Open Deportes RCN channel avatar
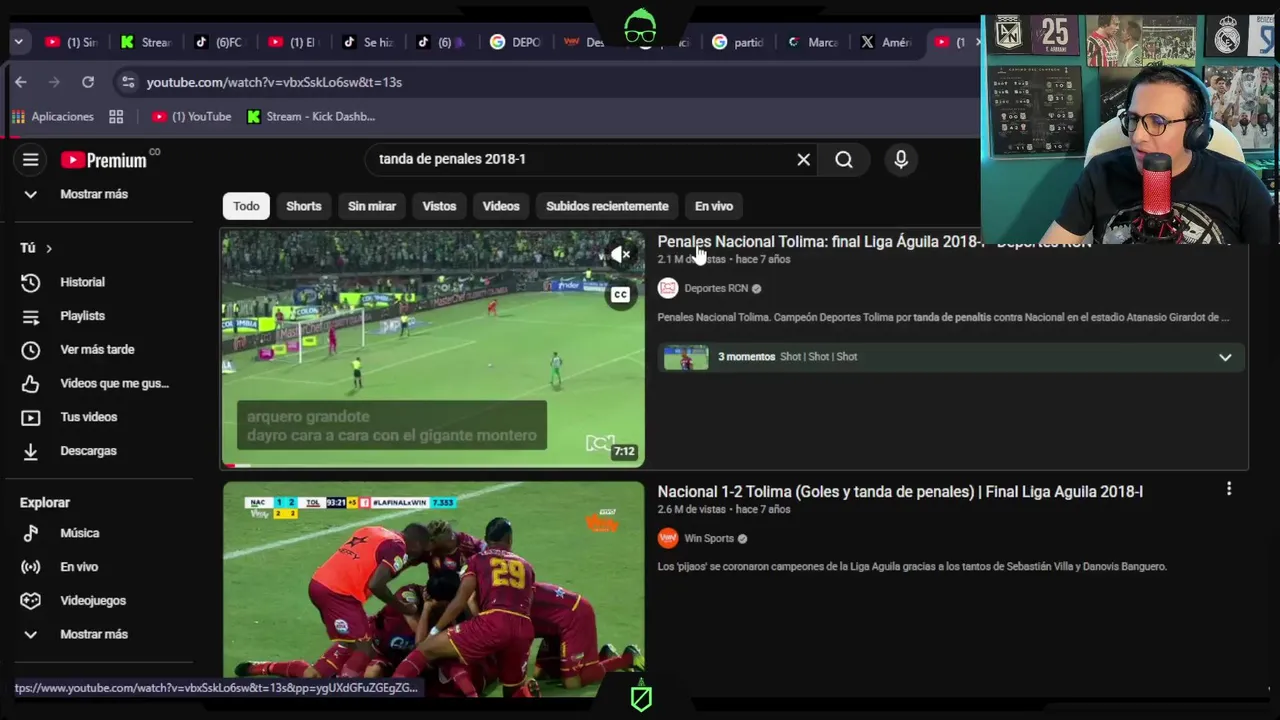Viewport: 1280px width, 720px height. (668, 288)
